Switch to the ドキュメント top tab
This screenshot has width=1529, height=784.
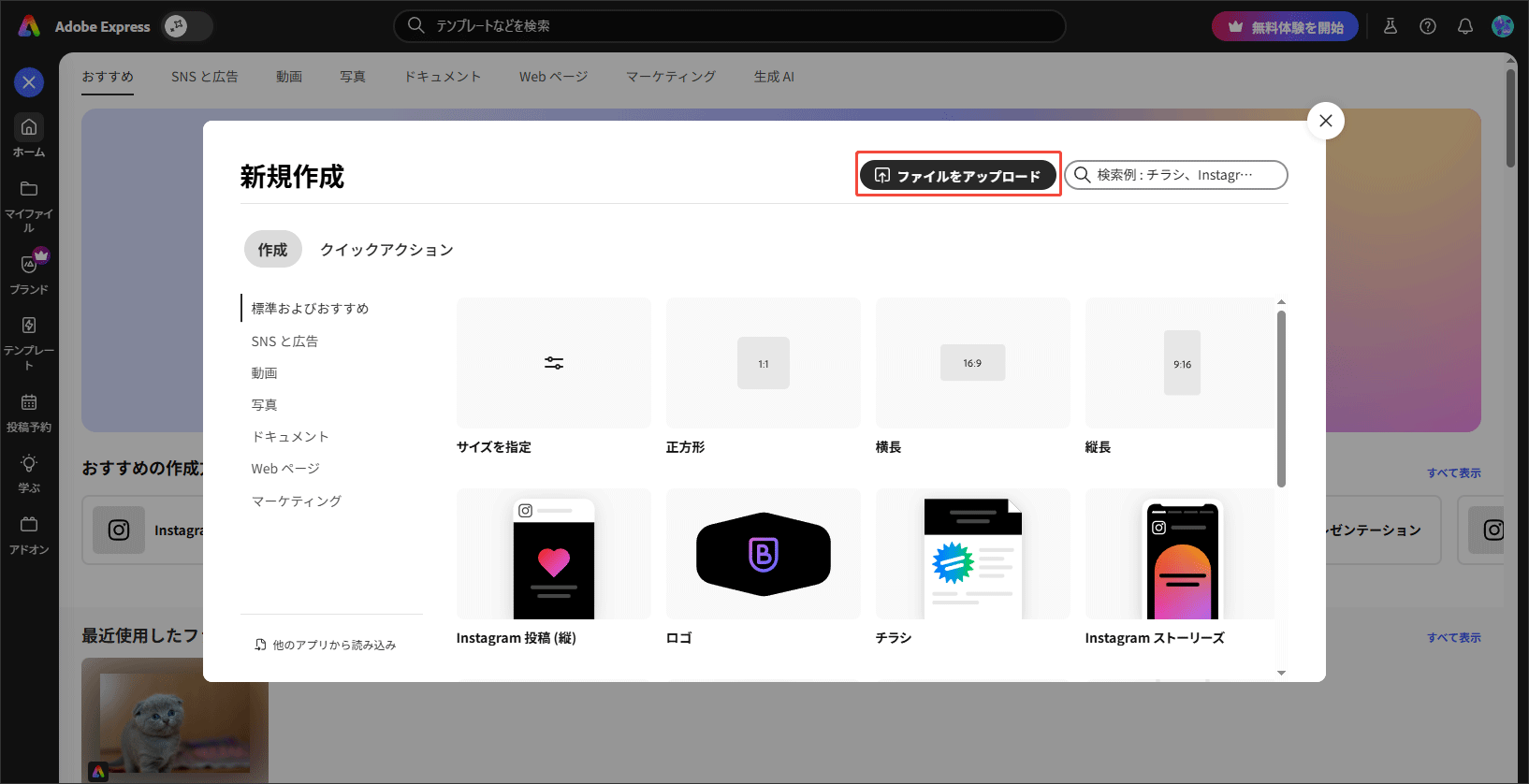(443, 77)
